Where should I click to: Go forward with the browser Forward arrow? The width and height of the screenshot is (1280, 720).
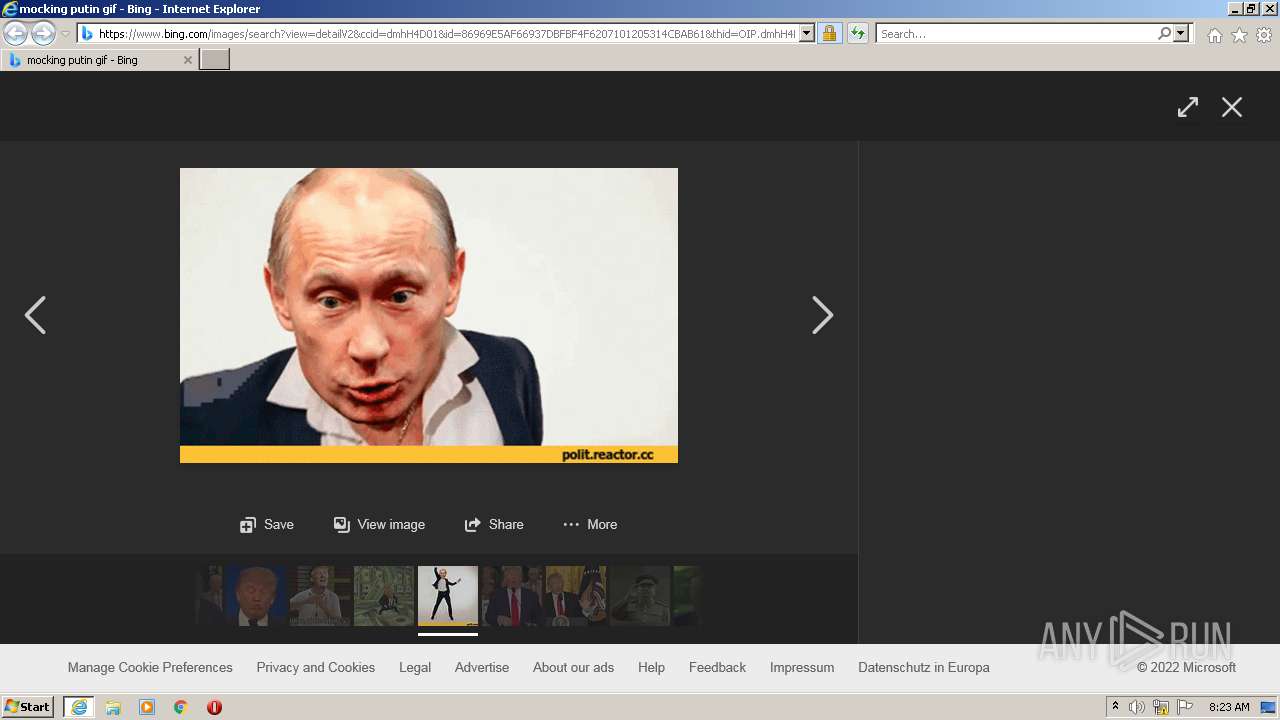(x=43, y=33)
